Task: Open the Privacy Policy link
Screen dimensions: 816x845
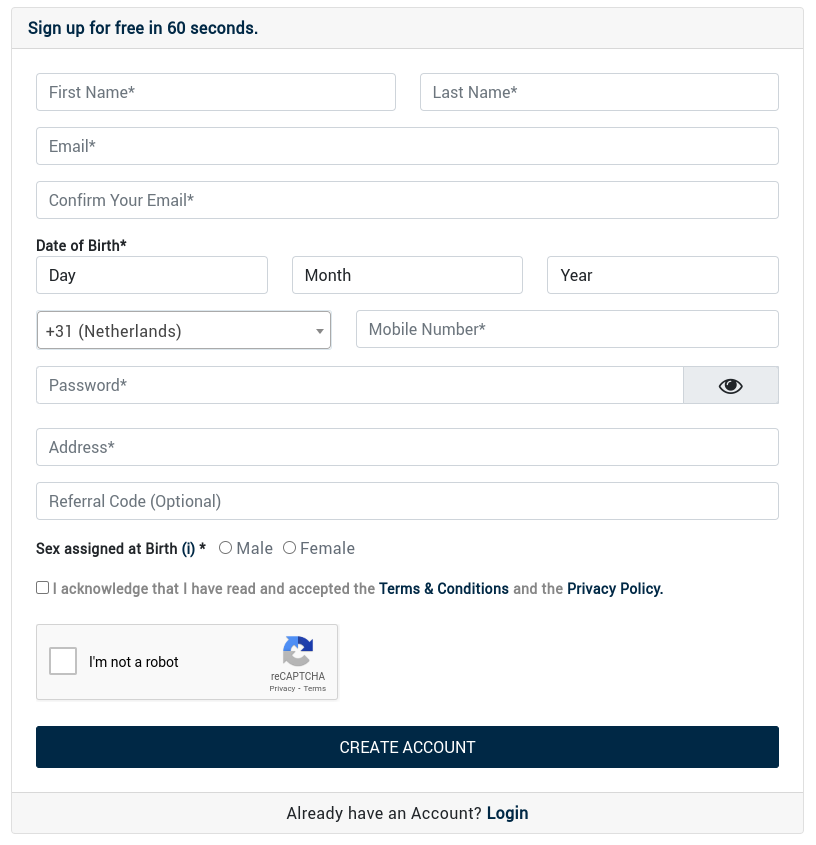Action: (615, 589)
